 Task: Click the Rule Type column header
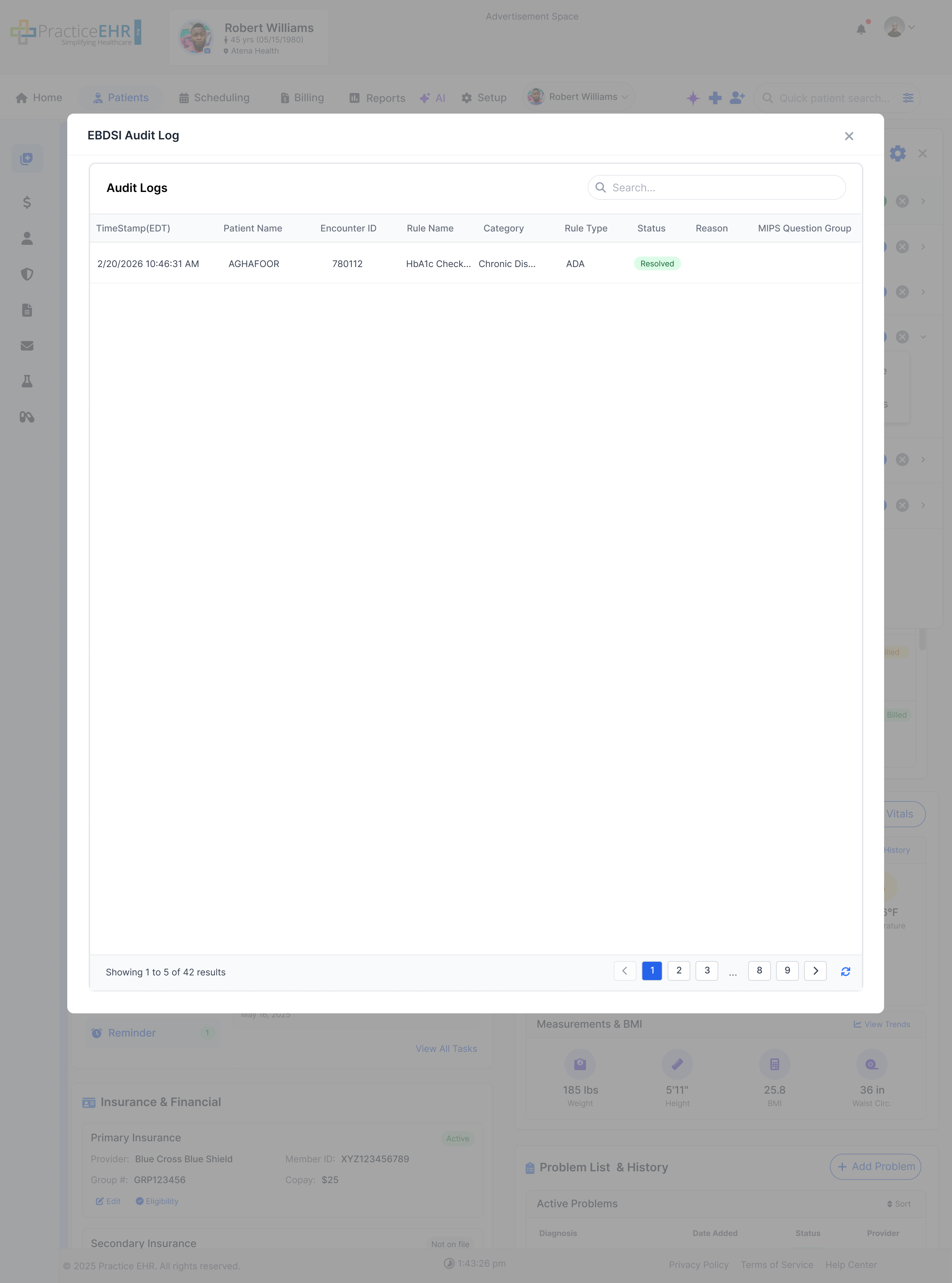(x=585, y=228)
